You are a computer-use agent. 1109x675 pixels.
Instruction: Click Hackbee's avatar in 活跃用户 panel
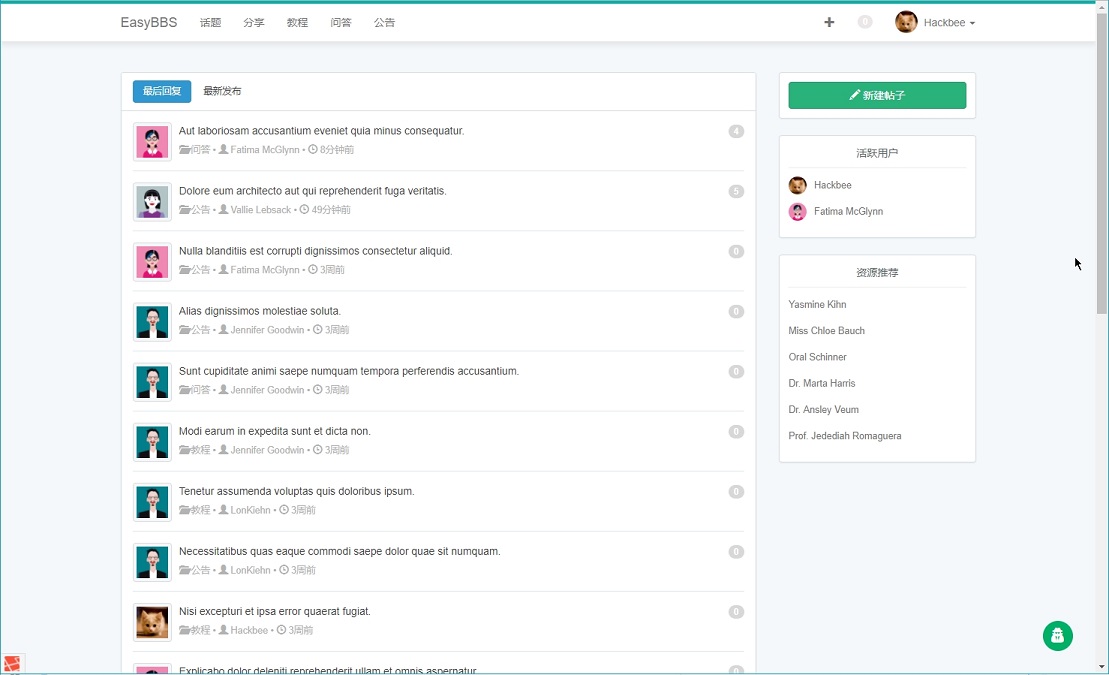[797, 185]
